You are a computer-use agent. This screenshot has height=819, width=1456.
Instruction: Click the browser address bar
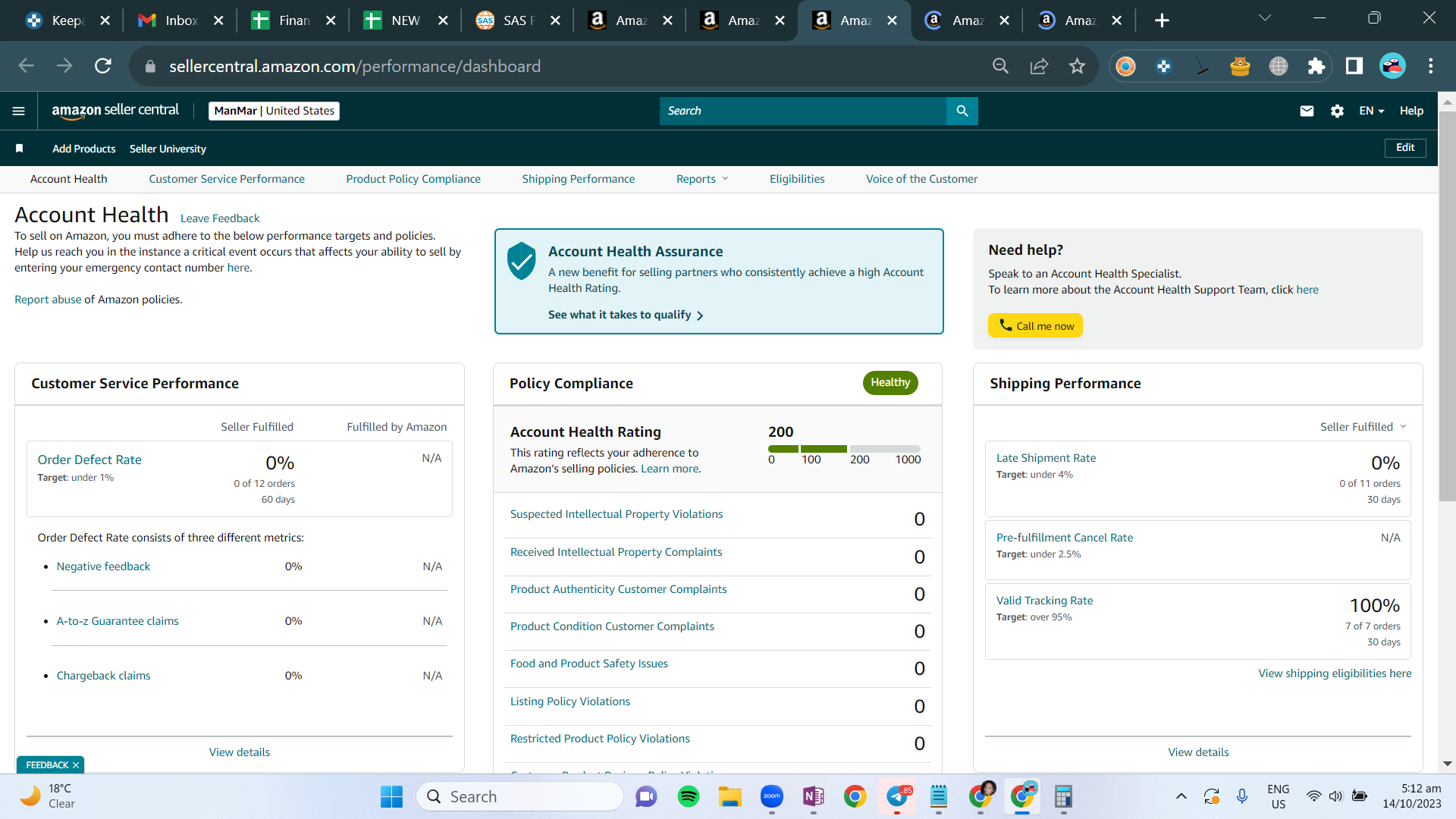561,66
